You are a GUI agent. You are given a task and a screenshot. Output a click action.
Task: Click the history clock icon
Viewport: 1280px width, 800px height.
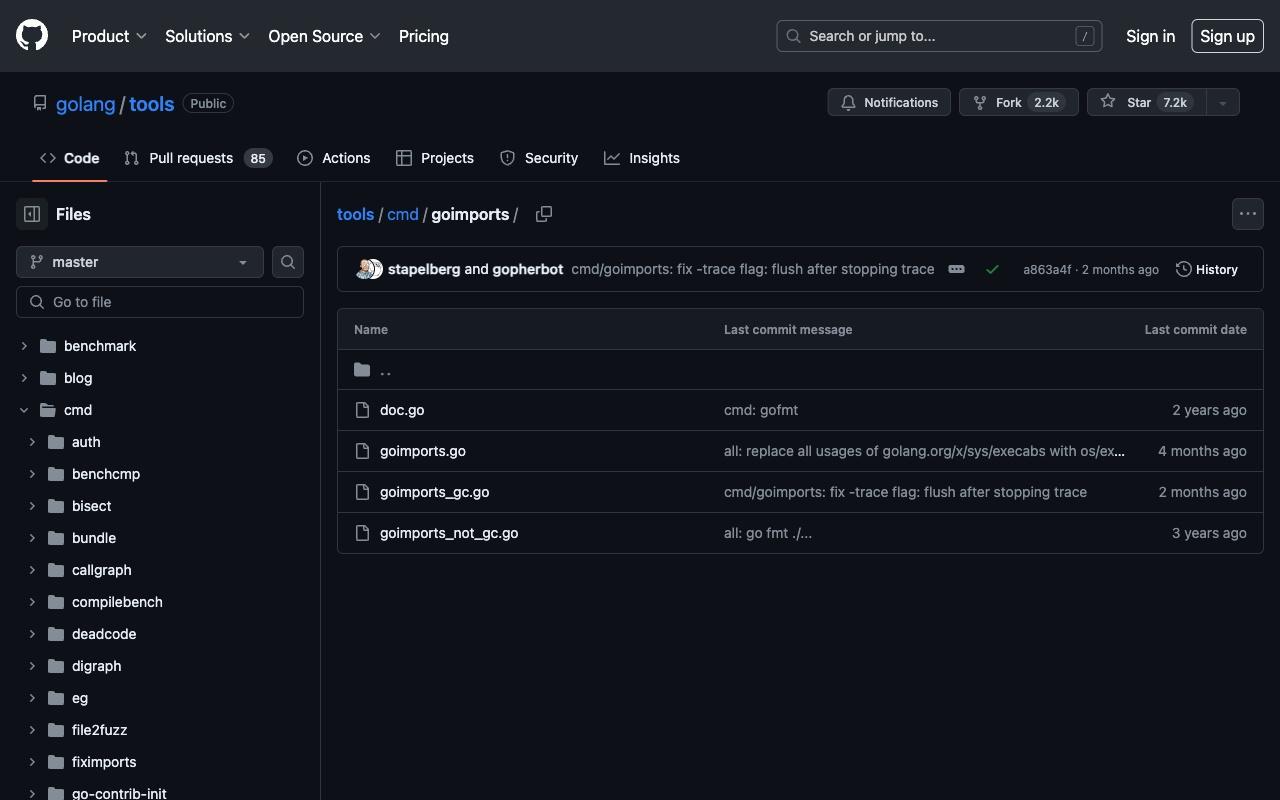coord(1184,269)
